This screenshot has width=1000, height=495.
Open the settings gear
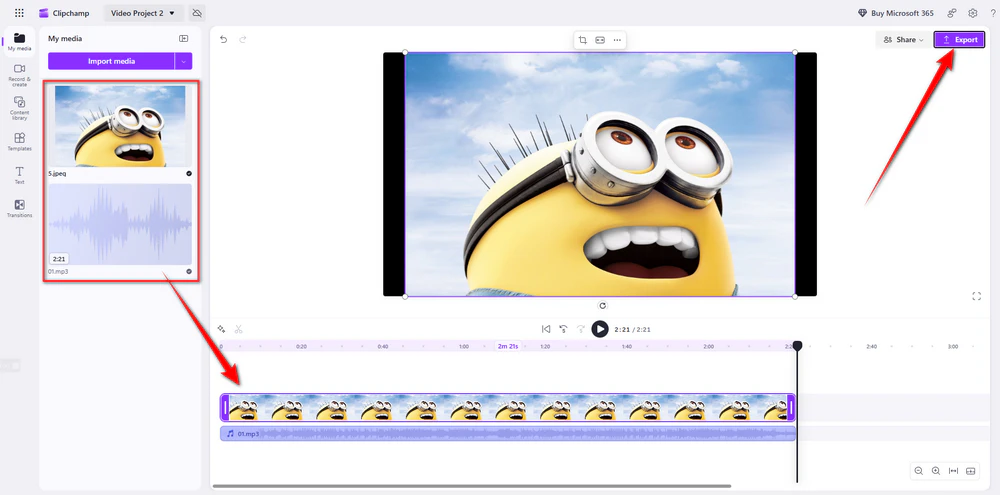pyautogui.click(x=973, y=13)
